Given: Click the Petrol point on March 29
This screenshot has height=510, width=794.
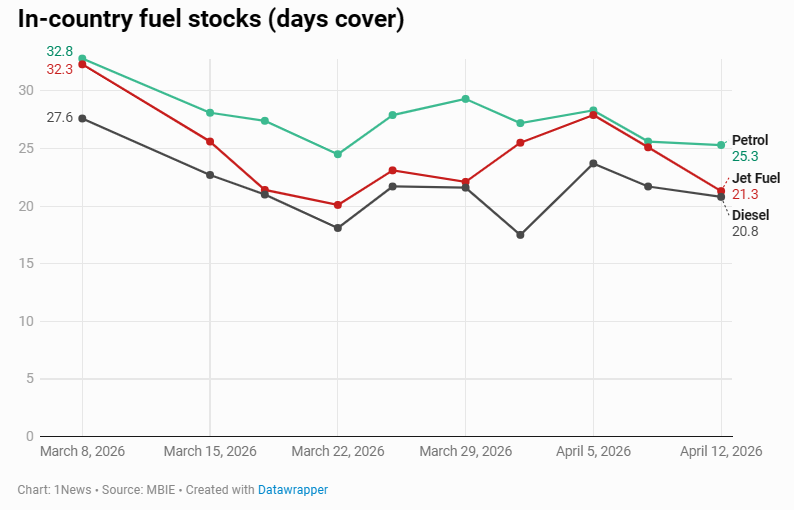Looking at the screenshot, I should tap(466, 99).
